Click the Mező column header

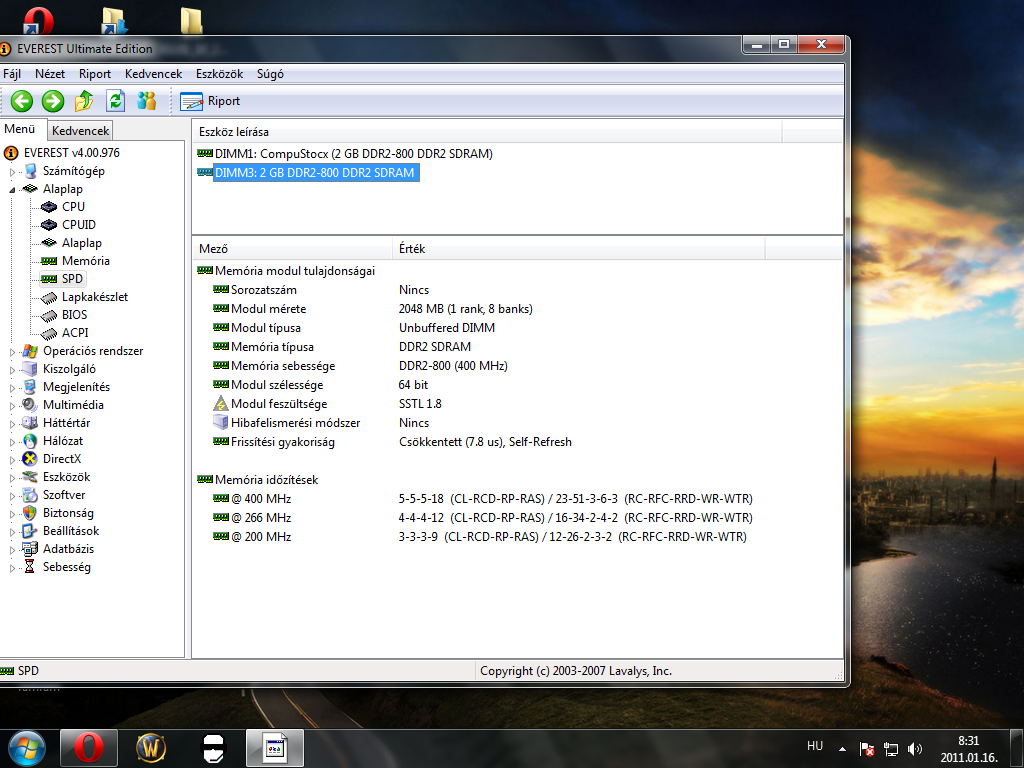pyautogui.click(x=294, y=249)
